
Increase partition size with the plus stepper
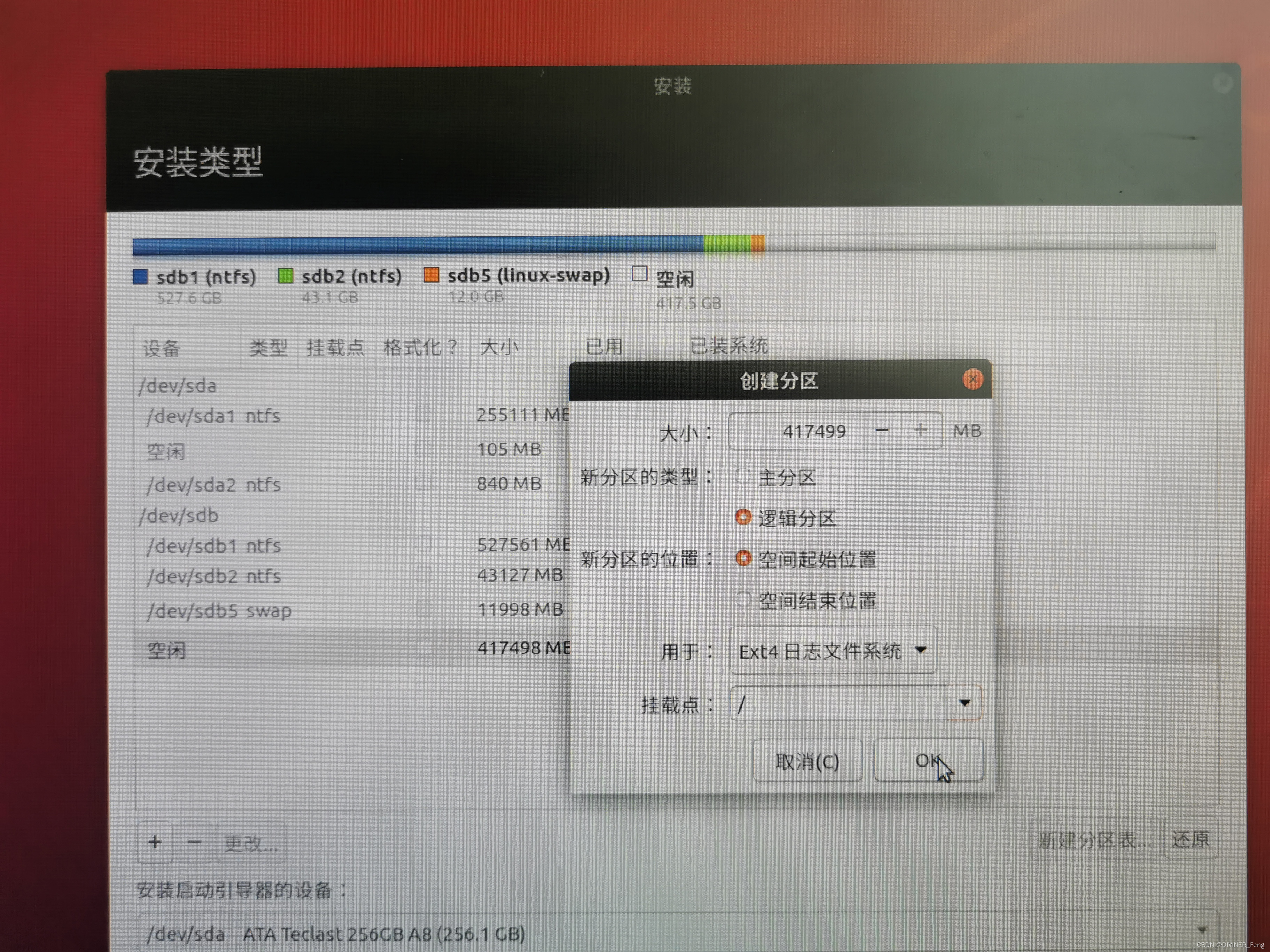(920, 430)
